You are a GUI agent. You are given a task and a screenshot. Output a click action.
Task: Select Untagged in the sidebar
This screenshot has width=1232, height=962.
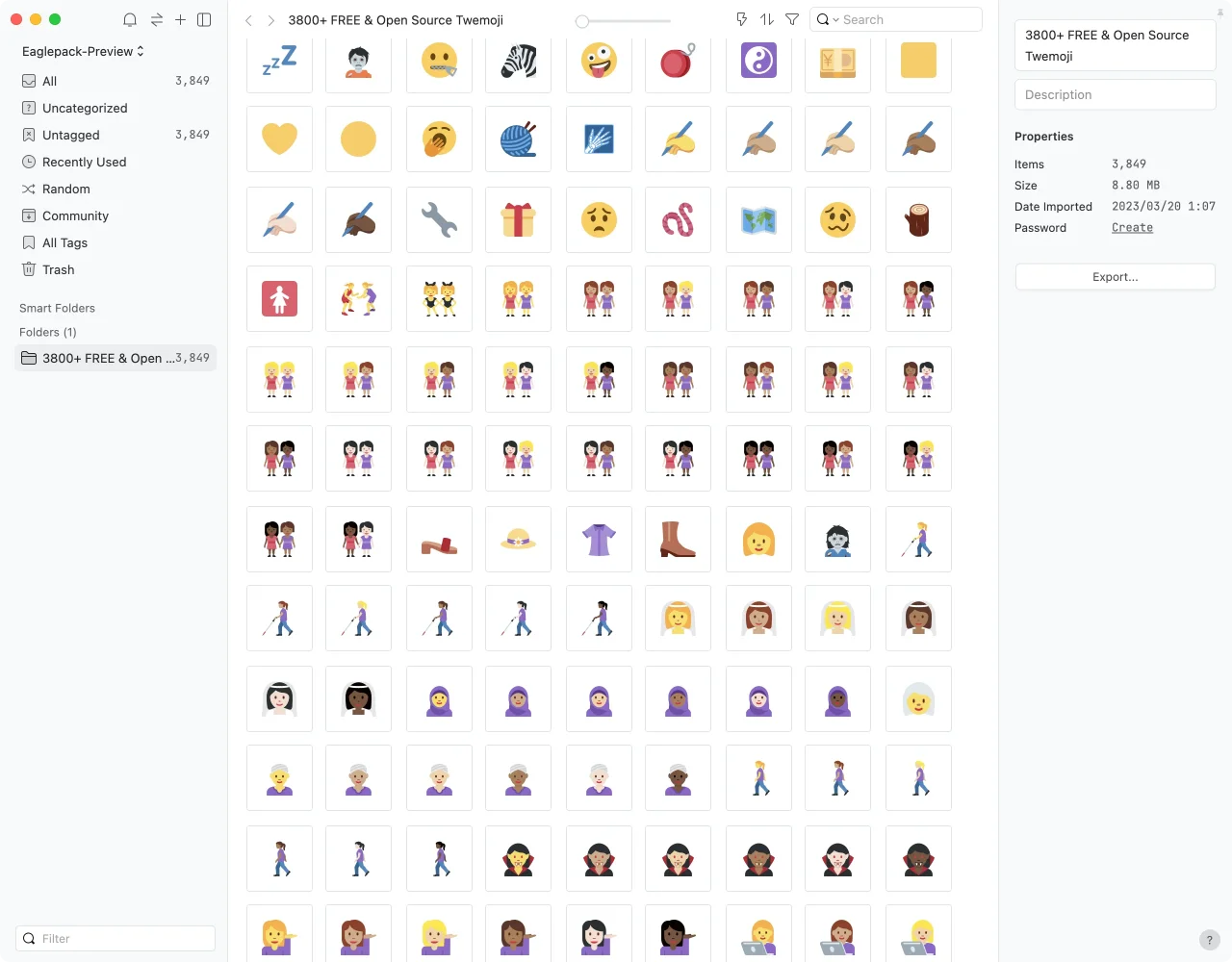(x=115, y=135)
